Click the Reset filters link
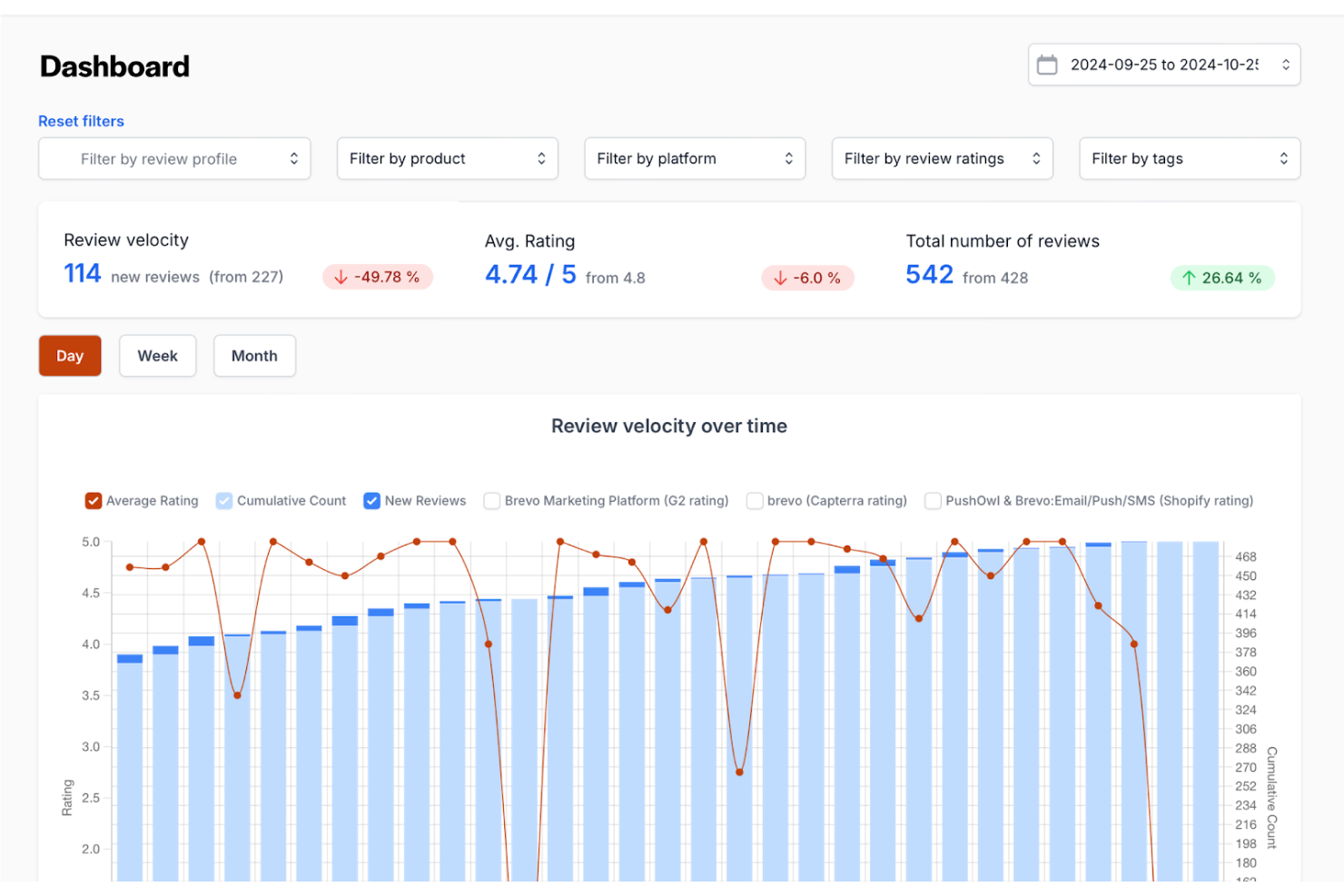The image size is (1344, 896). tap(81, 121)
